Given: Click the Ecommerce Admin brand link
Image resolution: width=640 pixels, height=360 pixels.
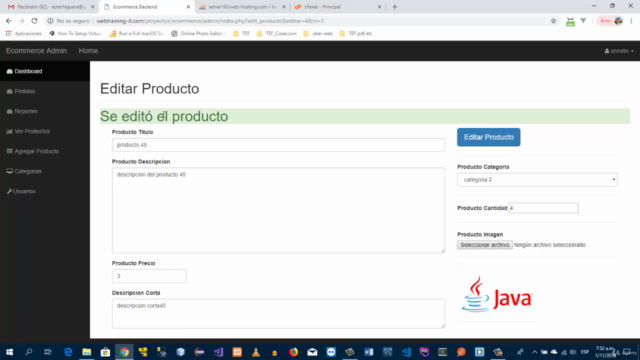Looking at the screenshot, I should tap(36, 51).
